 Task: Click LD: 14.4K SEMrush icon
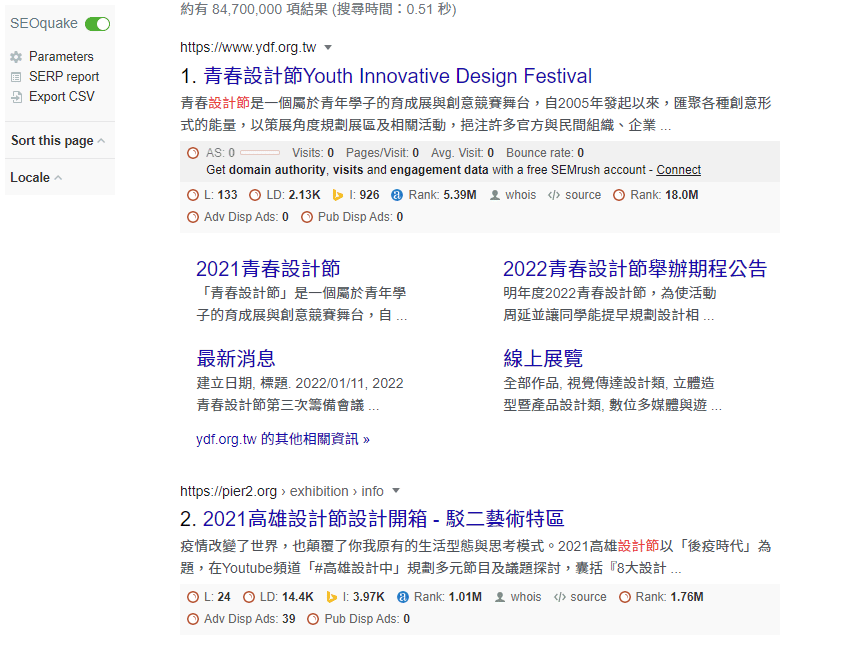pyautogui.click(x=249, y=597)
